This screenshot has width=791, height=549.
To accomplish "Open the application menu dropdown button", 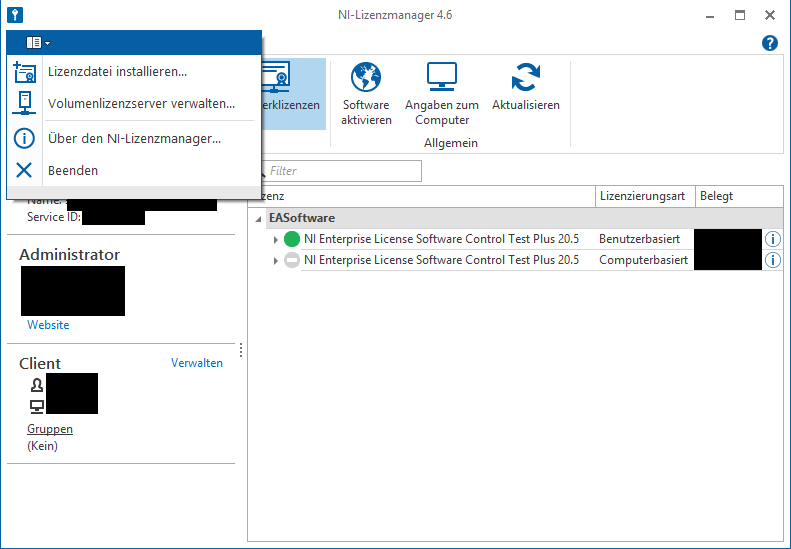I will tap(38, 43).
